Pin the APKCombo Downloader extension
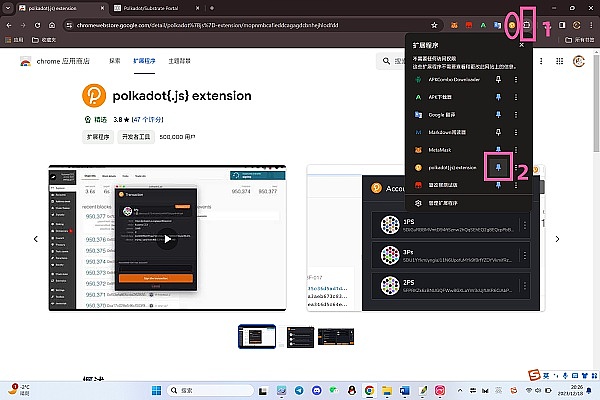600x400 pixels. (498, 80)
